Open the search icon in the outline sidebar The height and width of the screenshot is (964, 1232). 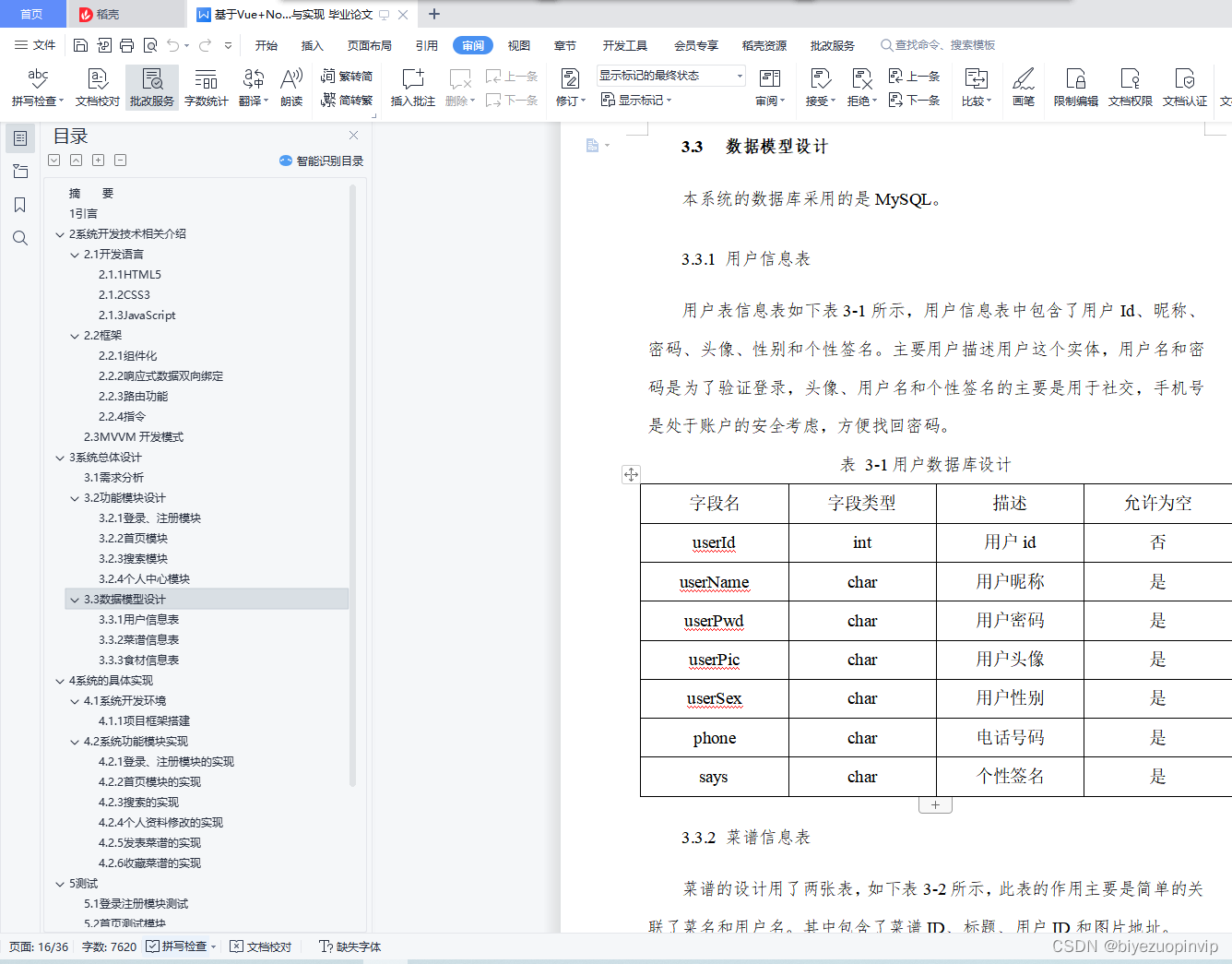click(19, 238)
